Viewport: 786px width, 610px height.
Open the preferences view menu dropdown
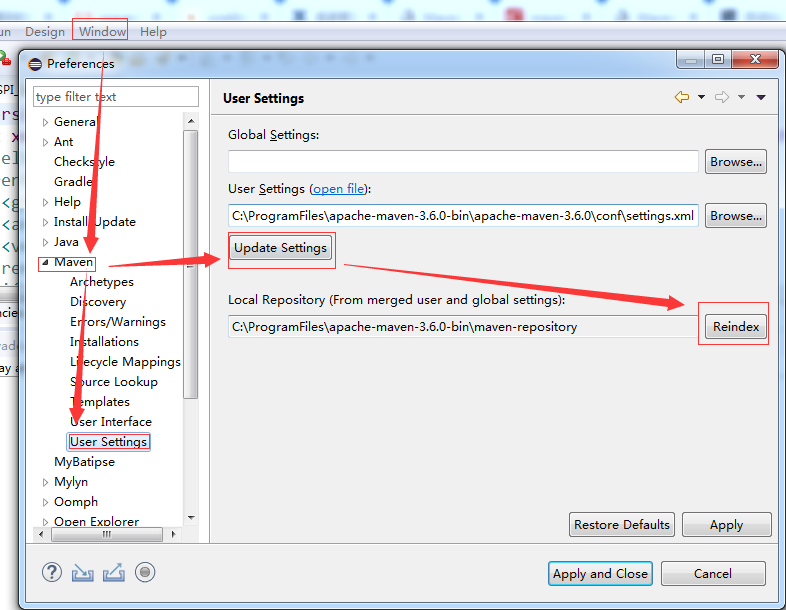click(761, 97)
